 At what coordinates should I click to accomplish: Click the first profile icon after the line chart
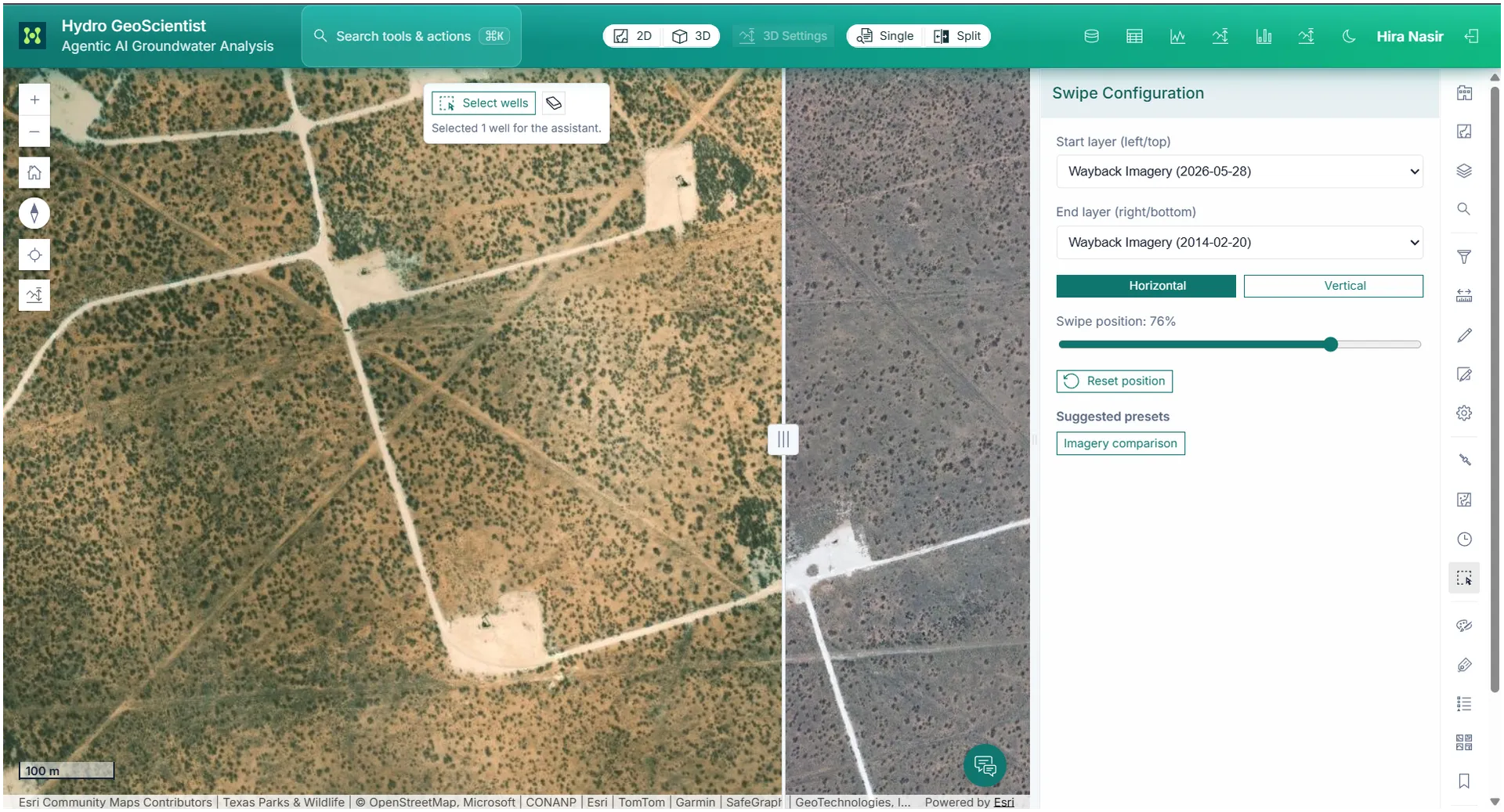tap(1220, 36)
